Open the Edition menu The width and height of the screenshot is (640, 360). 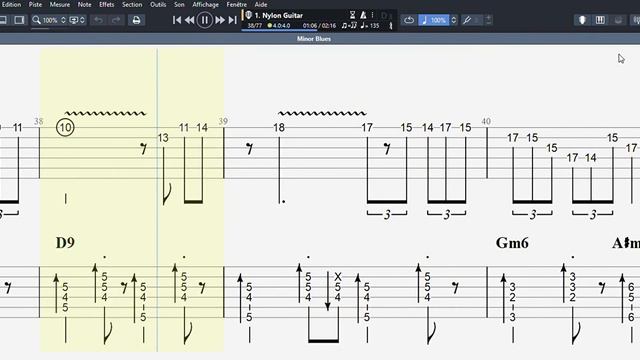click(x=11, y=4)
